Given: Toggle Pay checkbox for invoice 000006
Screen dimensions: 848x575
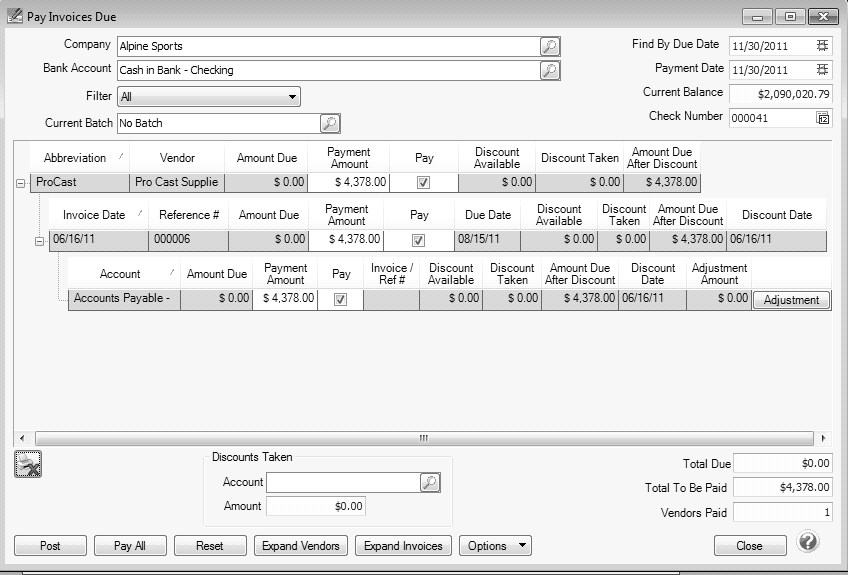Looking at the screenshot, I should click(418, 240).
